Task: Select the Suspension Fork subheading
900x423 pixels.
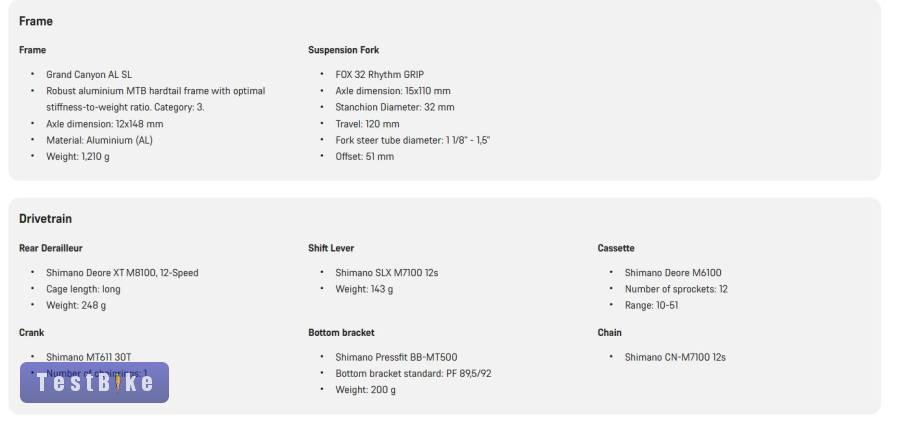Action: 343,50
